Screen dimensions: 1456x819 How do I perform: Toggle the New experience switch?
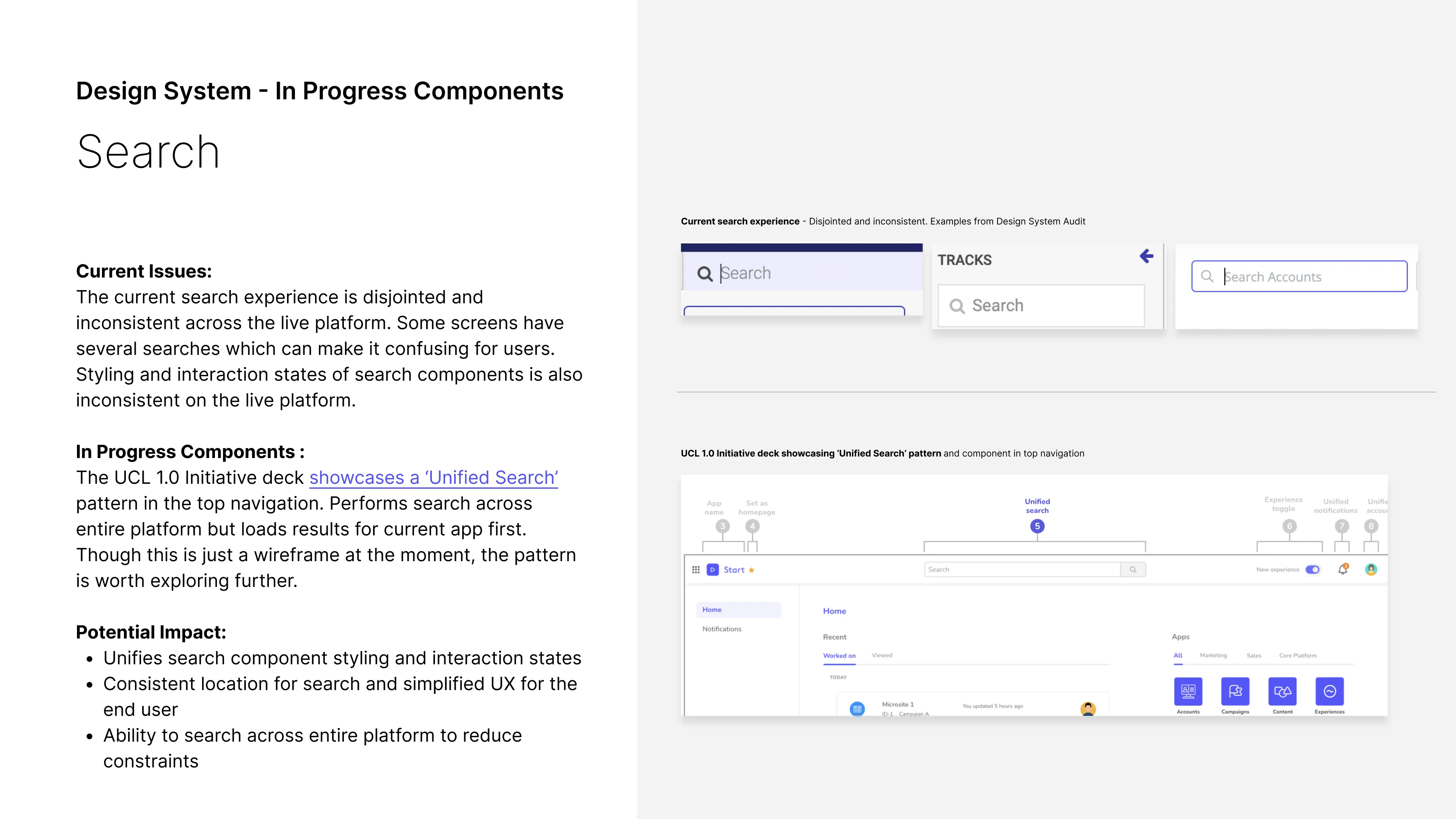(x=1312, y=570)
